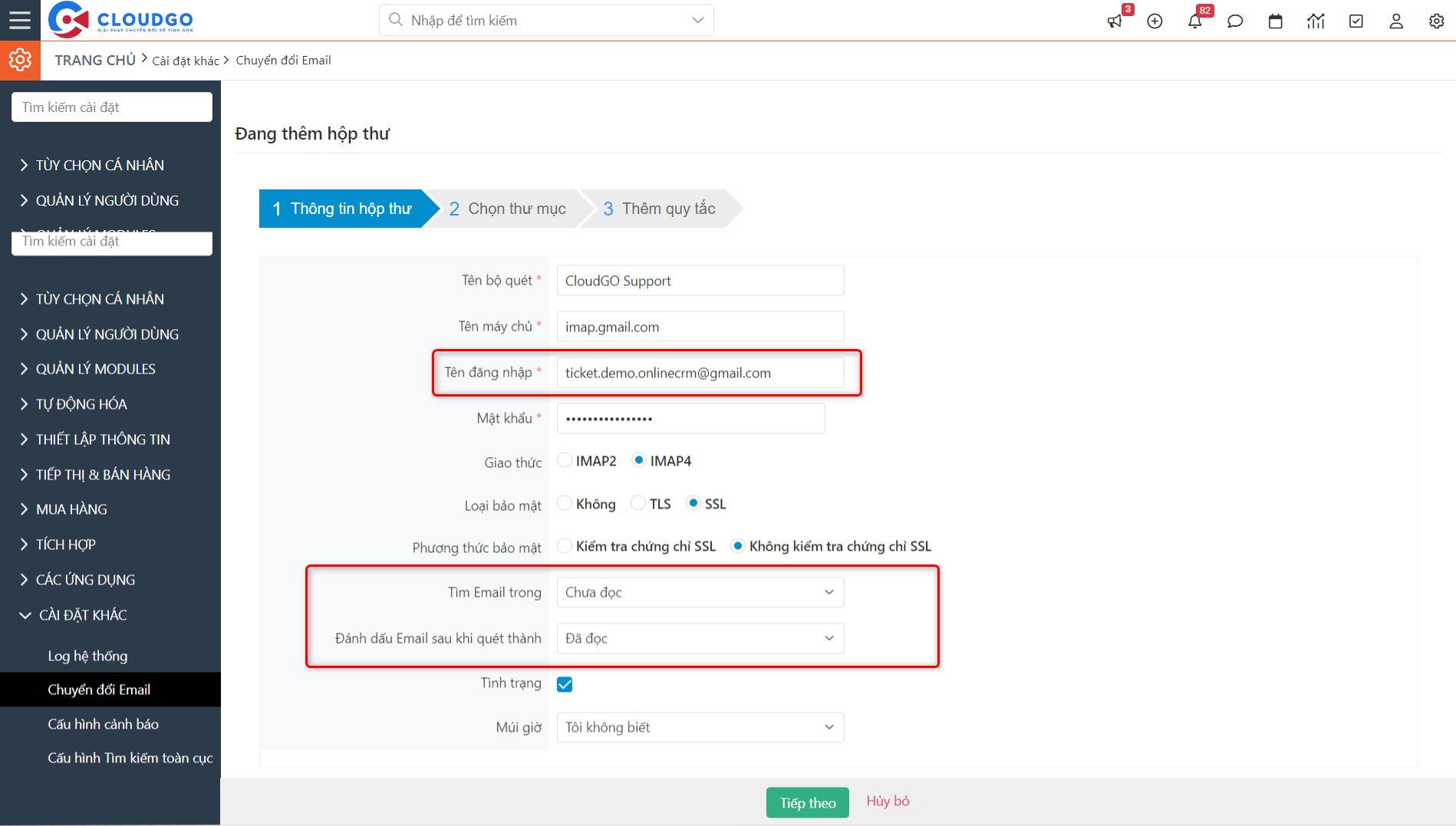The height and width of the screenshot is (826, 1456).
Task: Select the TLS security type option
Action: (638, 503)
